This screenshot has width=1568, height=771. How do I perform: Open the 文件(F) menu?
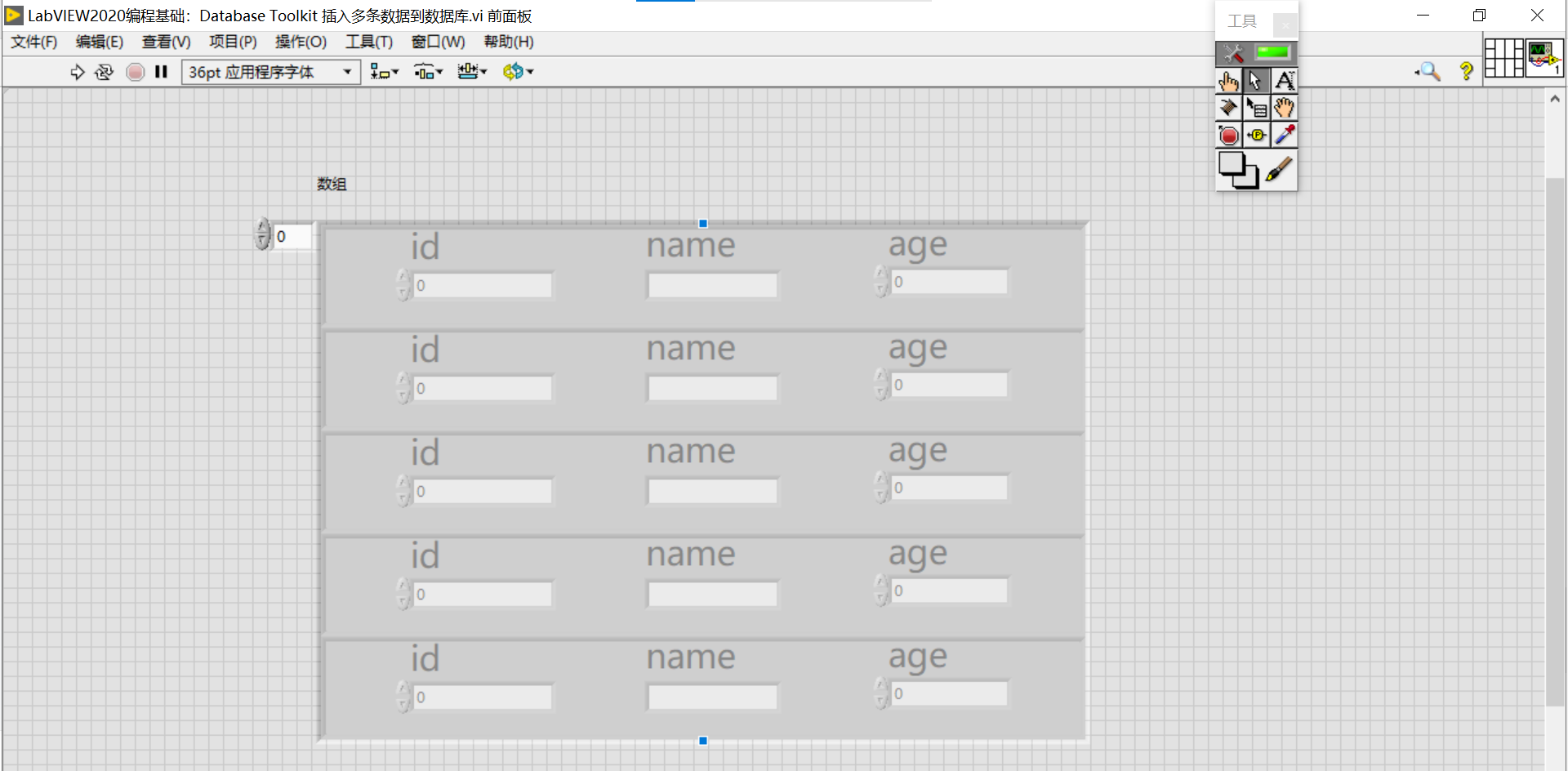pos(33,42)
